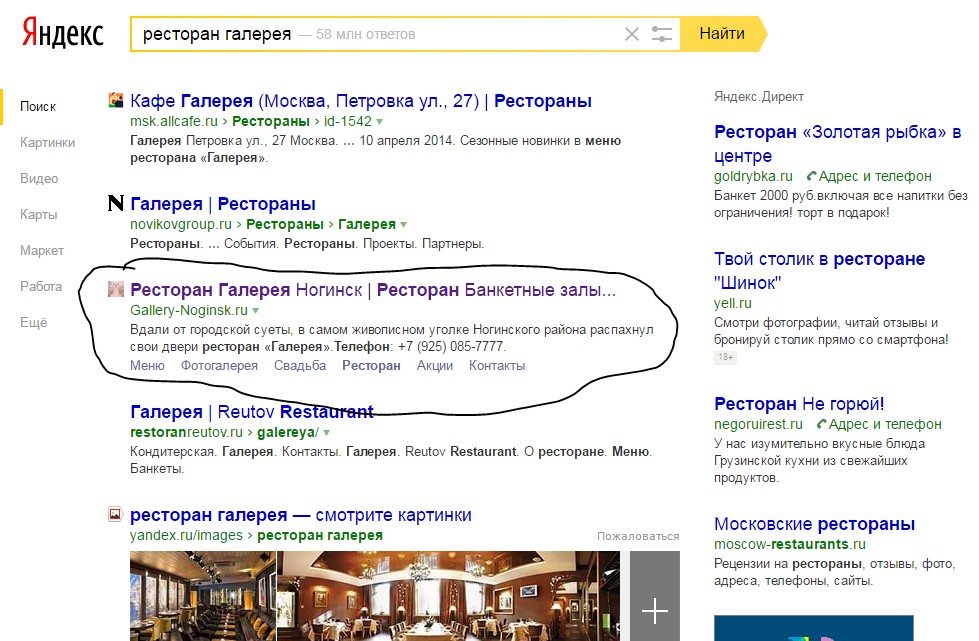Open Твой столик в ресторане Шинок ad

(x=819, y=270)
